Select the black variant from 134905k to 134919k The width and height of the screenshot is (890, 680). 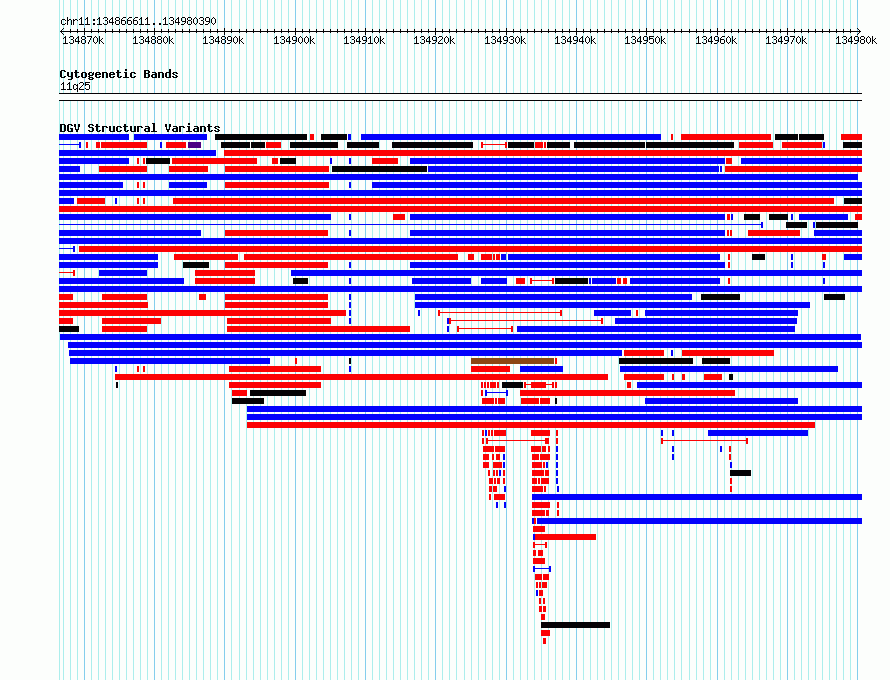[x=379, y=169]
